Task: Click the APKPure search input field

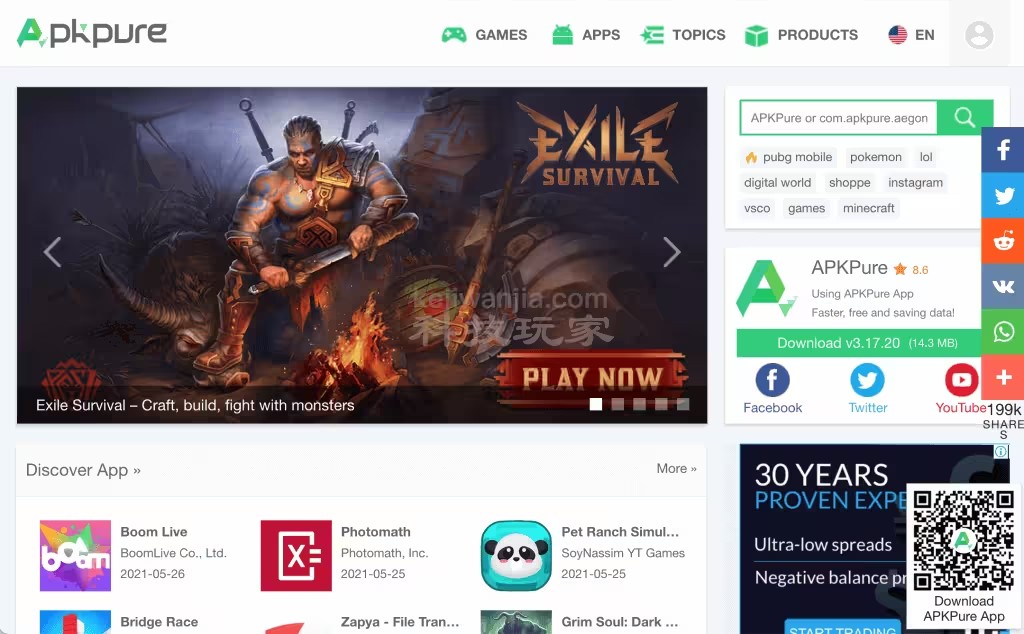Action: coord(838,118)
